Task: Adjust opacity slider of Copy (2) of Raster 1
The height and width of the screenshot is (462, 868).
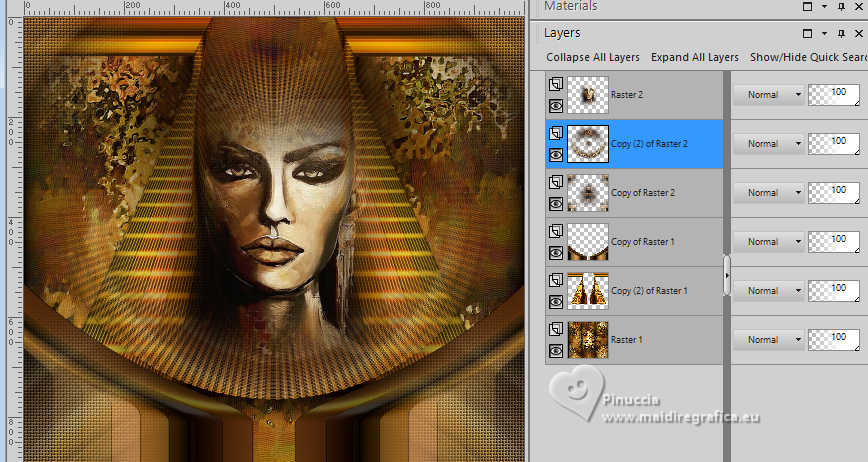Action: (x=834, y=290)
